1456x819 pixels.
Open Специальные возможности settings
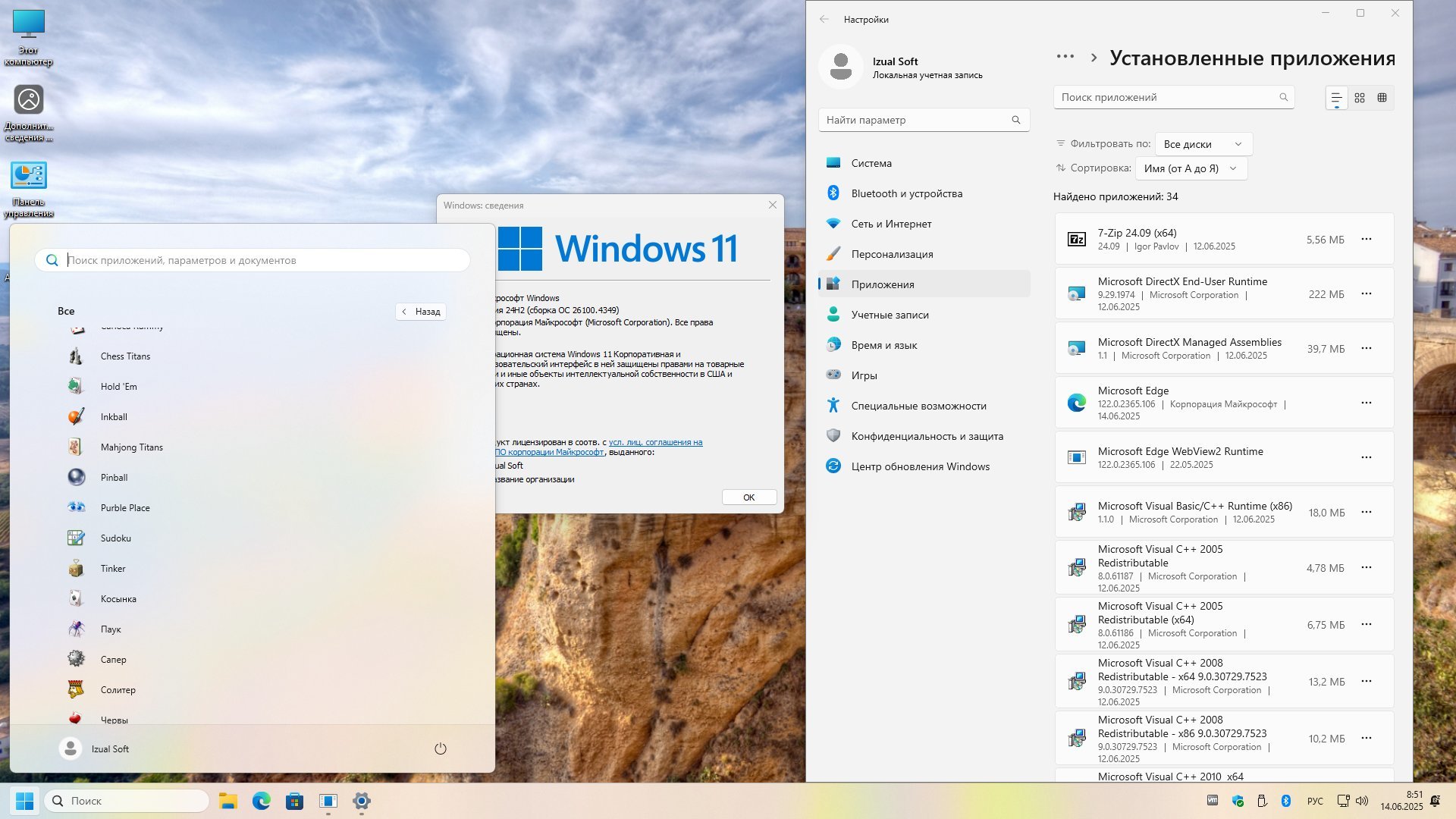[x=924, y=406]
